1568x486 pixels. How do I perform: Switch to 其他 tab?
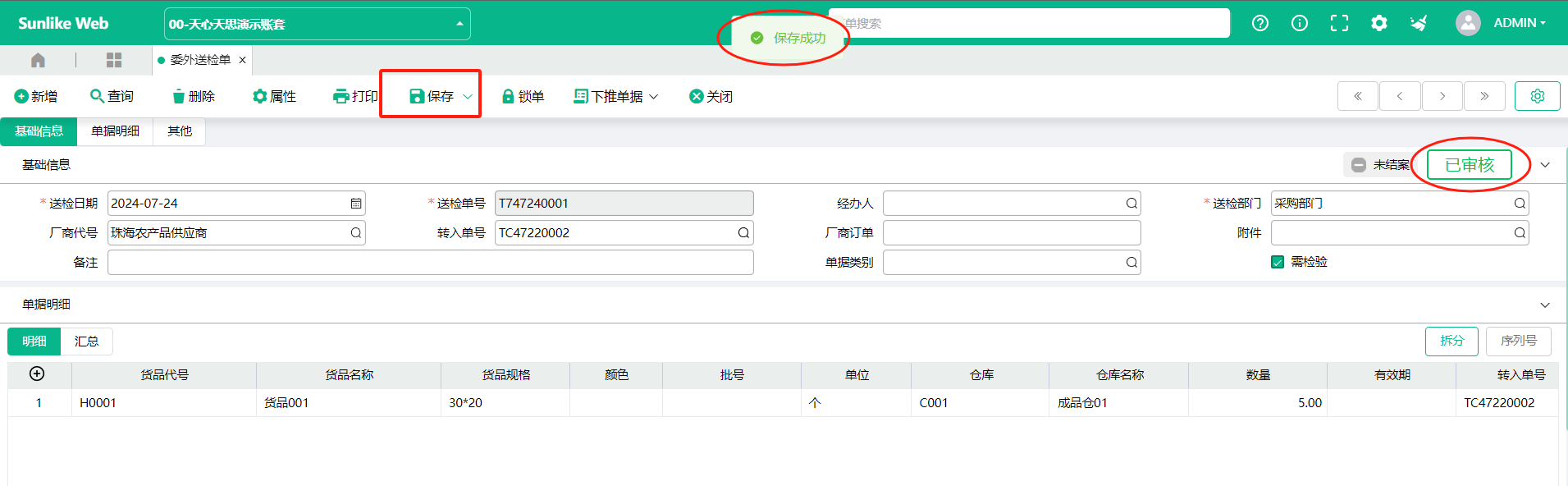[x=180, y=131]
